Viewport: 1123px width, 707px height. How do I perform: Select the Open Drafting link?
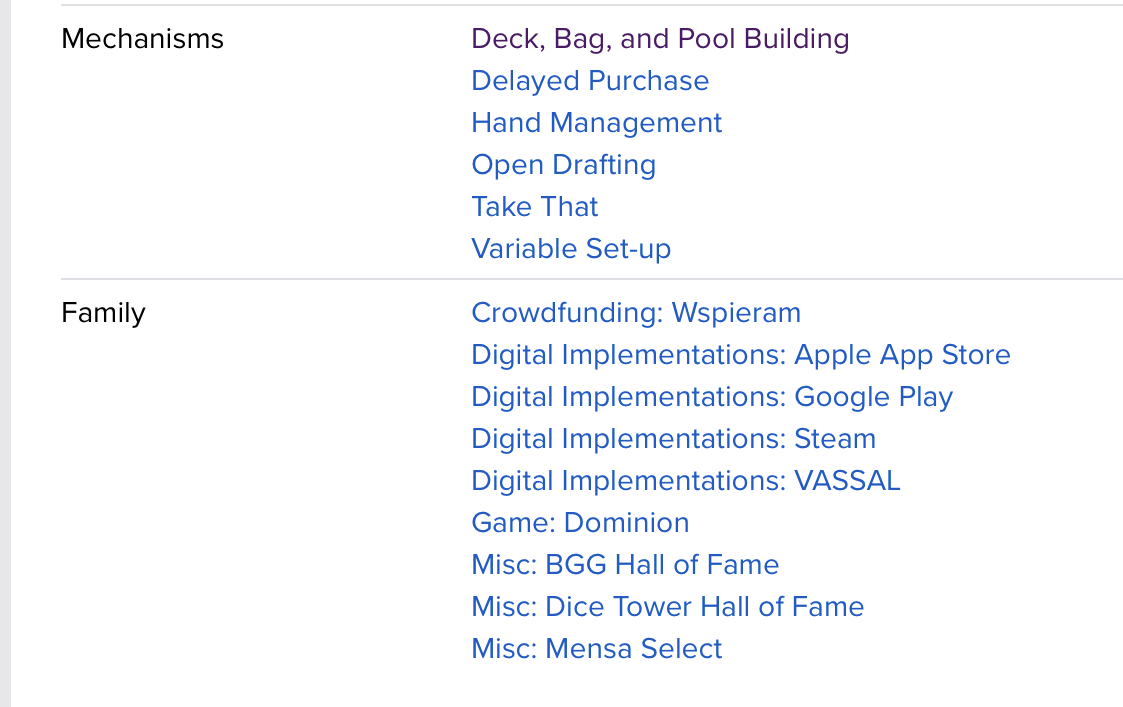pos(563,165)
